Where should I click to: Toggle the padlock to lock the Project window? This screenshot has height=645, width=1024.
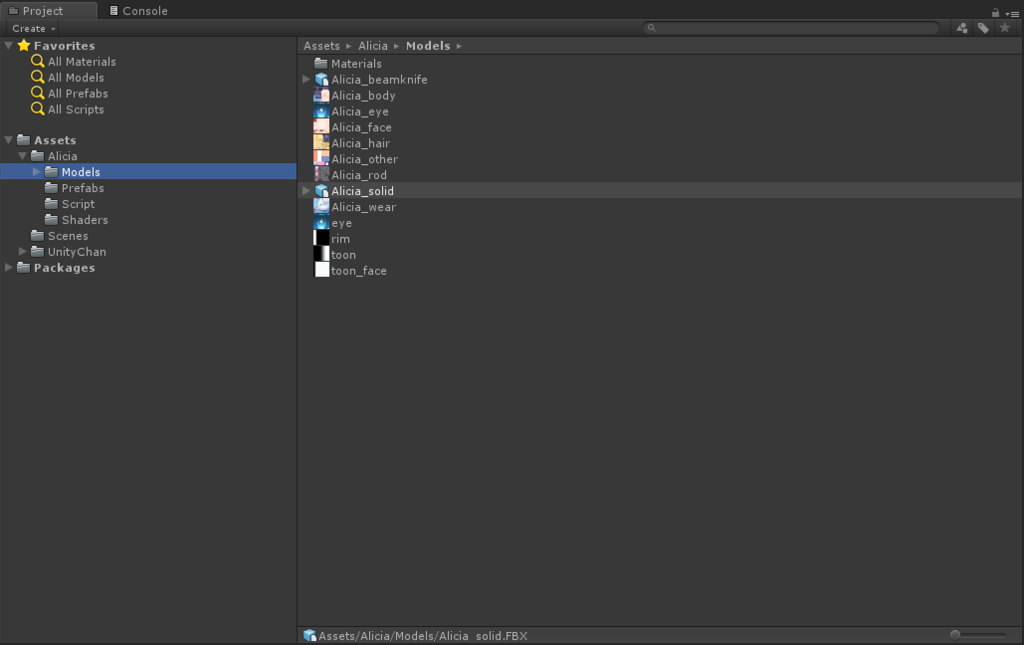[x=995, y=11]
